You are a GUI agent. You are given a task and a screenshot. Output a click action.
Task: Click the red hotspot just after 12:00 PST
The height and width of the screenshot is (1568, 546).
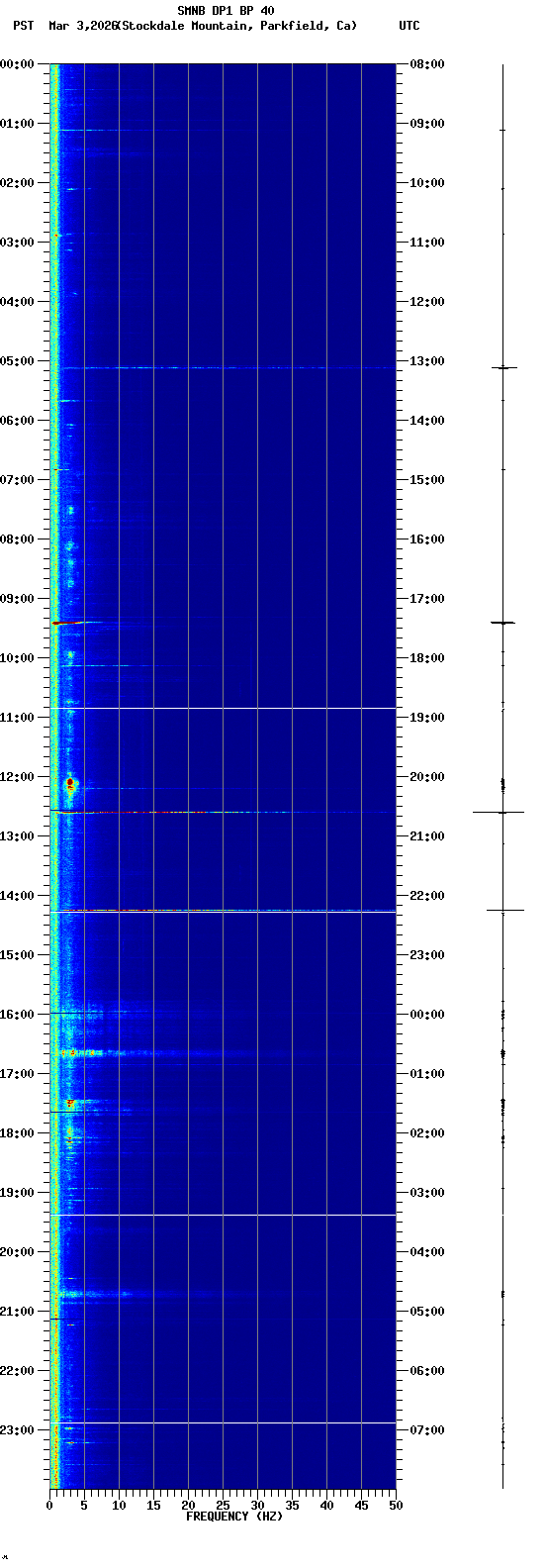tap(70, 783)
